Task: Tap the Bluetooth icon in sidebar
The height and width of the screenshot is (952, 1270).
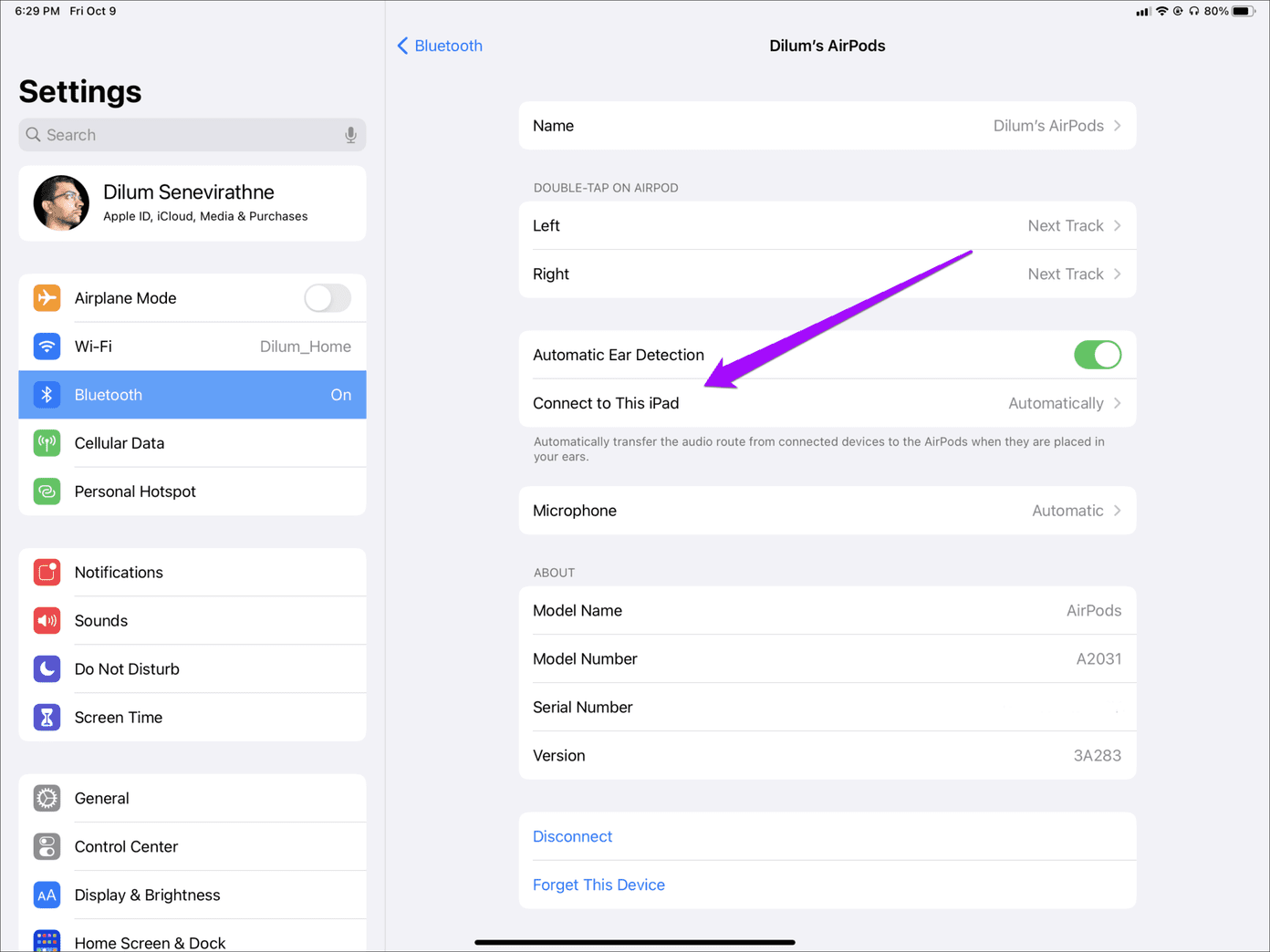Action: [47, 395]
